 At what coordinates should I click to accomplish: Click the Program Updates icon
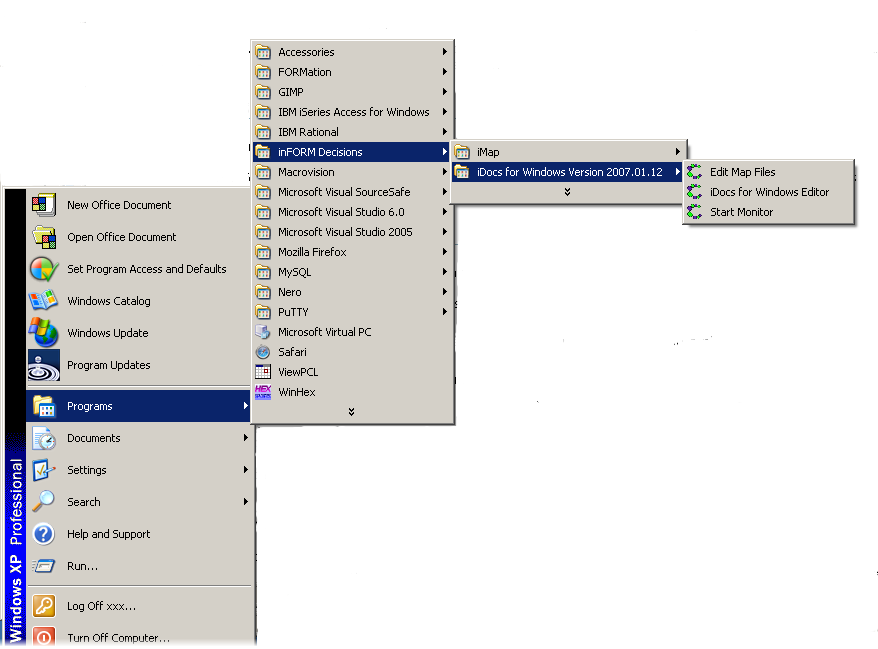[44, 365]
